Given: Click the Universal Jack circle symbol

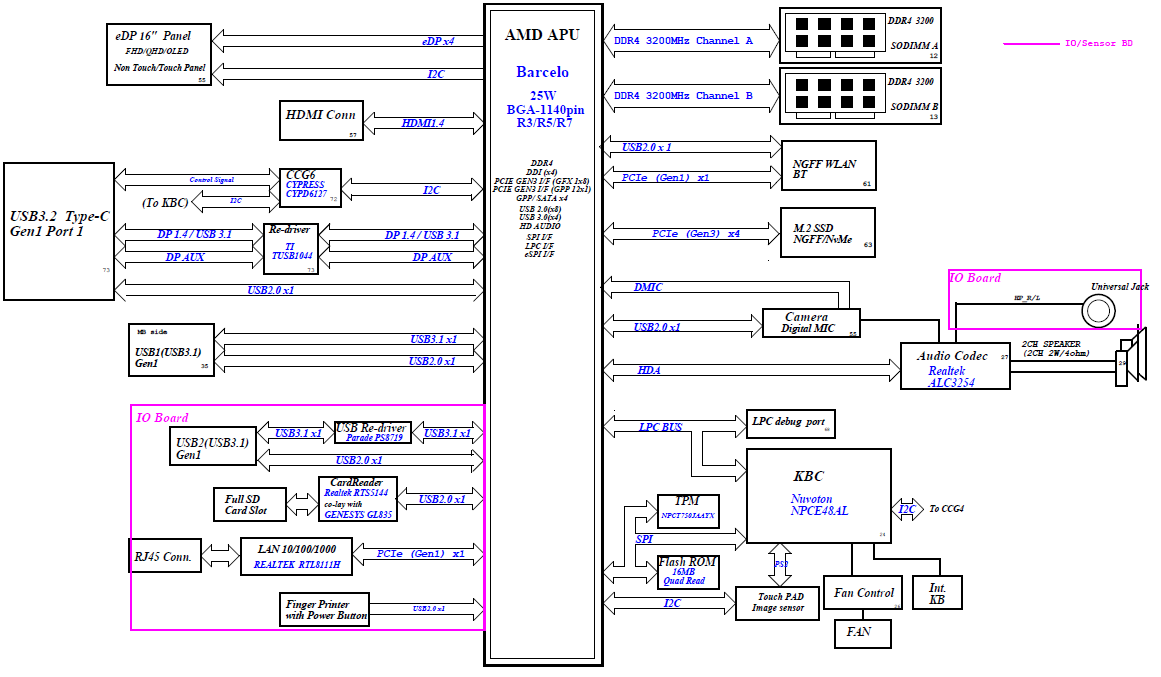Looking at the screenshot, I should (x=1098, y=312).
